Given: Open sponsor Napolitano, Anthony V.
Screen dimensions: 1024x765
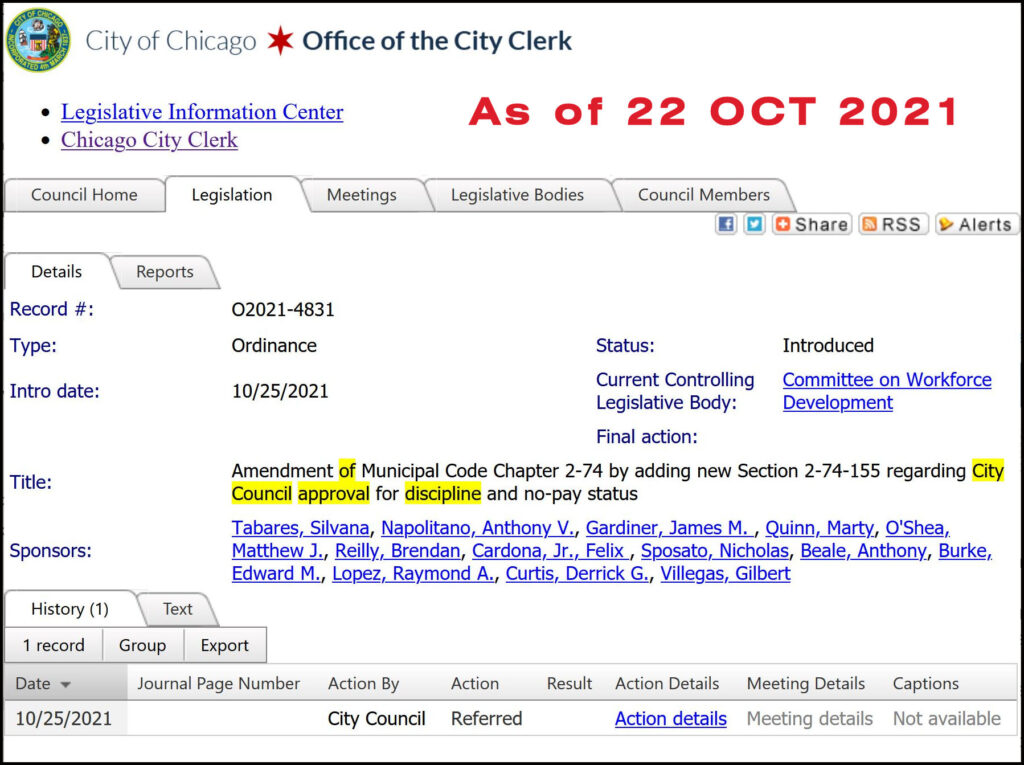Looking at the screenshot, I should tap(478, 528).
